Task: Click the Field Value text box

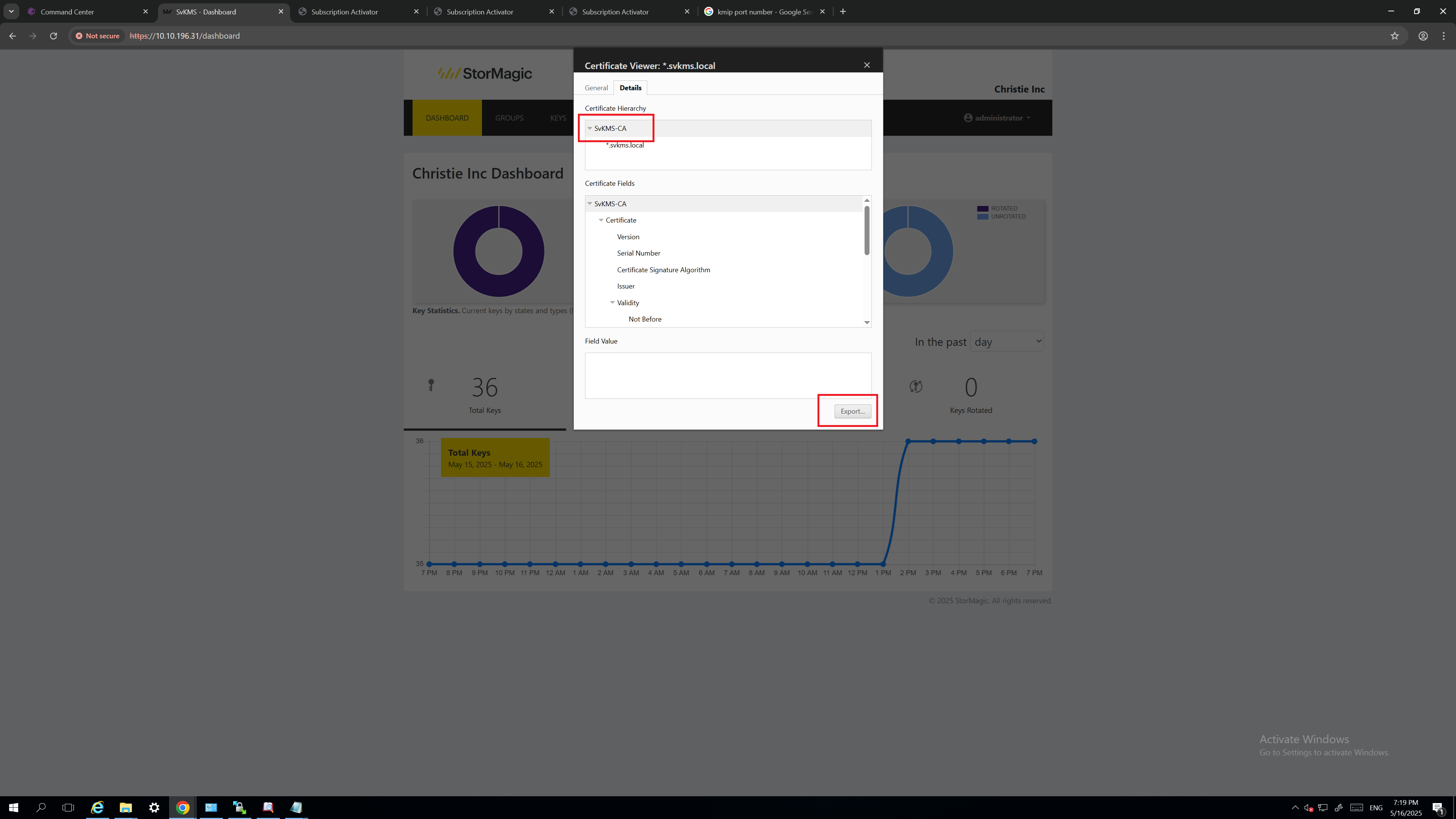Action: click(728, 375)
